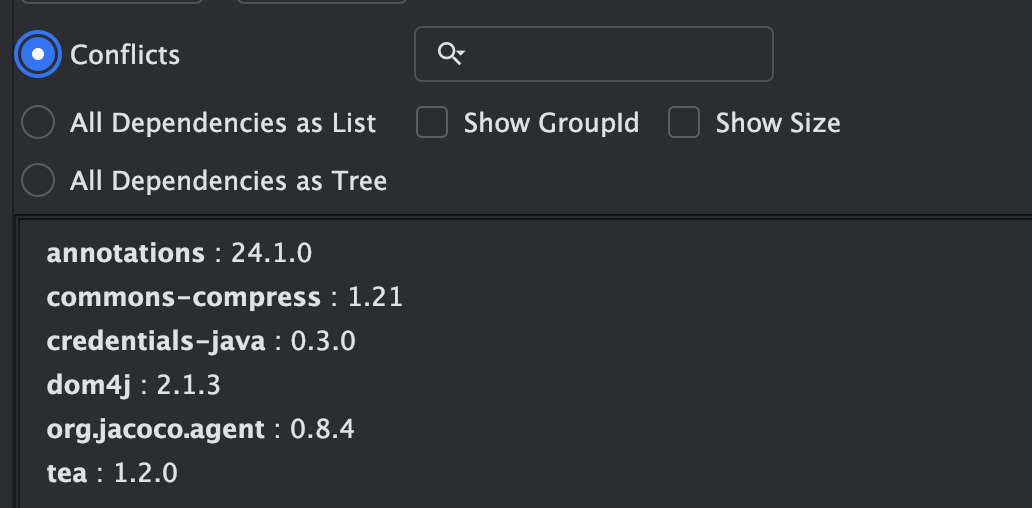Select the All Dependencies as List radio button

point(38,123)
